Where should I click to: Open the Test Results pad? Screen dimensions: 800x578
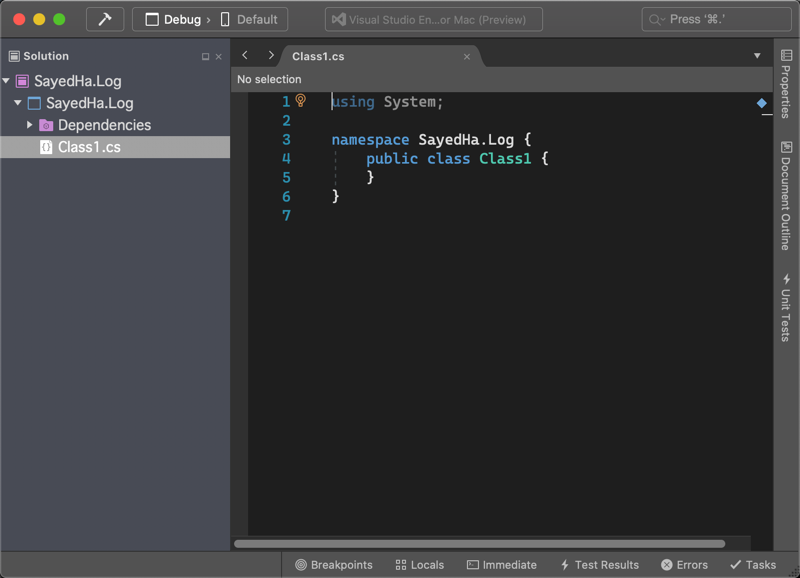[599, 565]
